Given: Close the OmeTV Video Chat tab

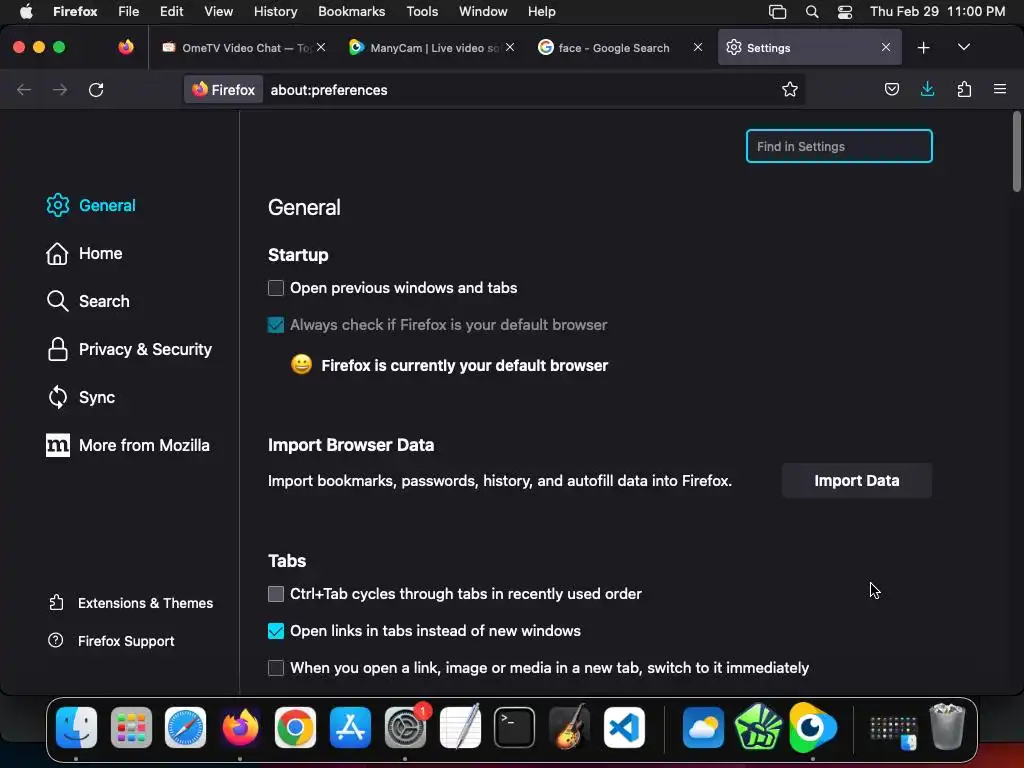Looking at the screenshot, I should pyautogui.click(x=321, y=47).
